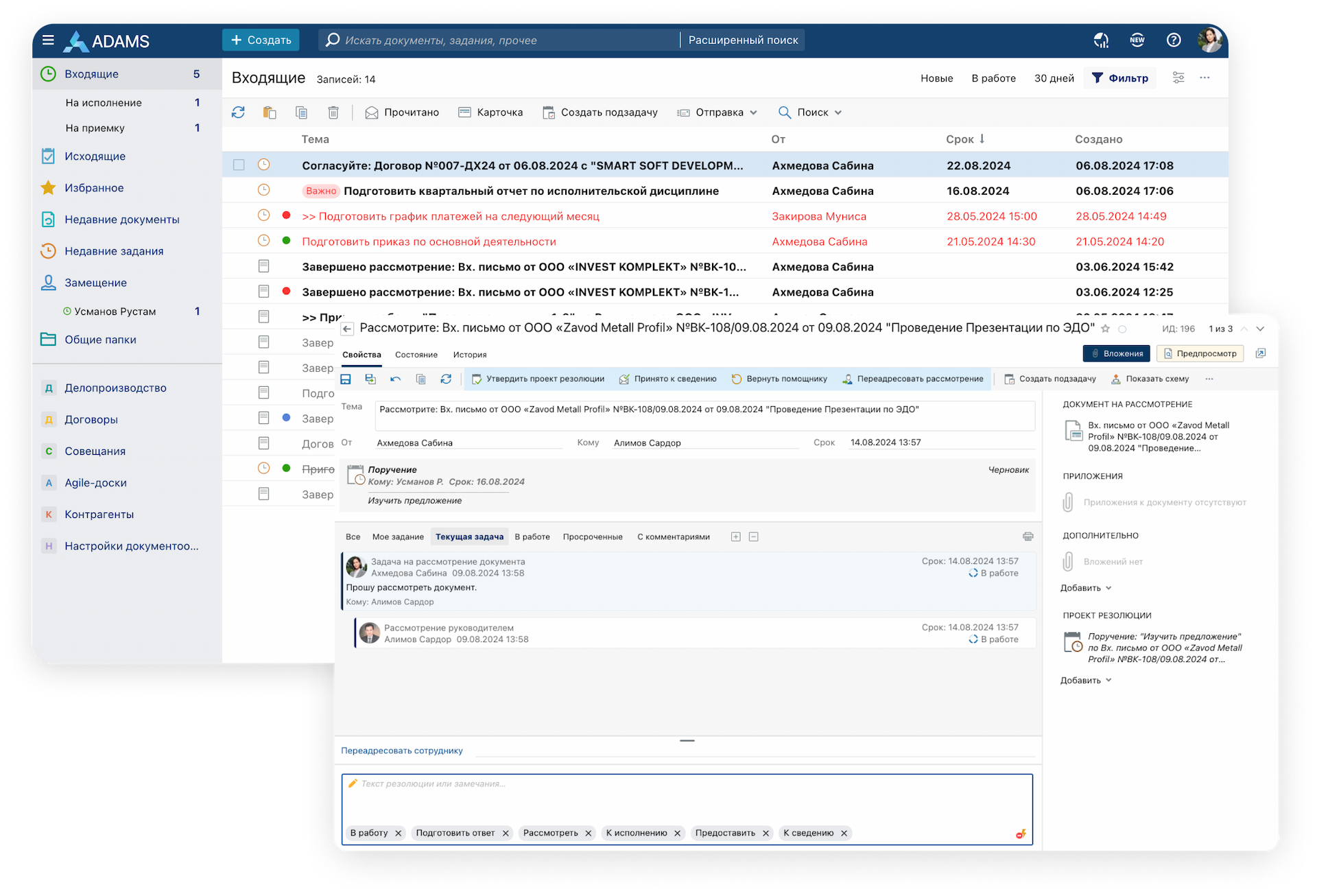1317x896 pixels.
Task: Check the checkbox of the first inbox row
Action: 239,165
